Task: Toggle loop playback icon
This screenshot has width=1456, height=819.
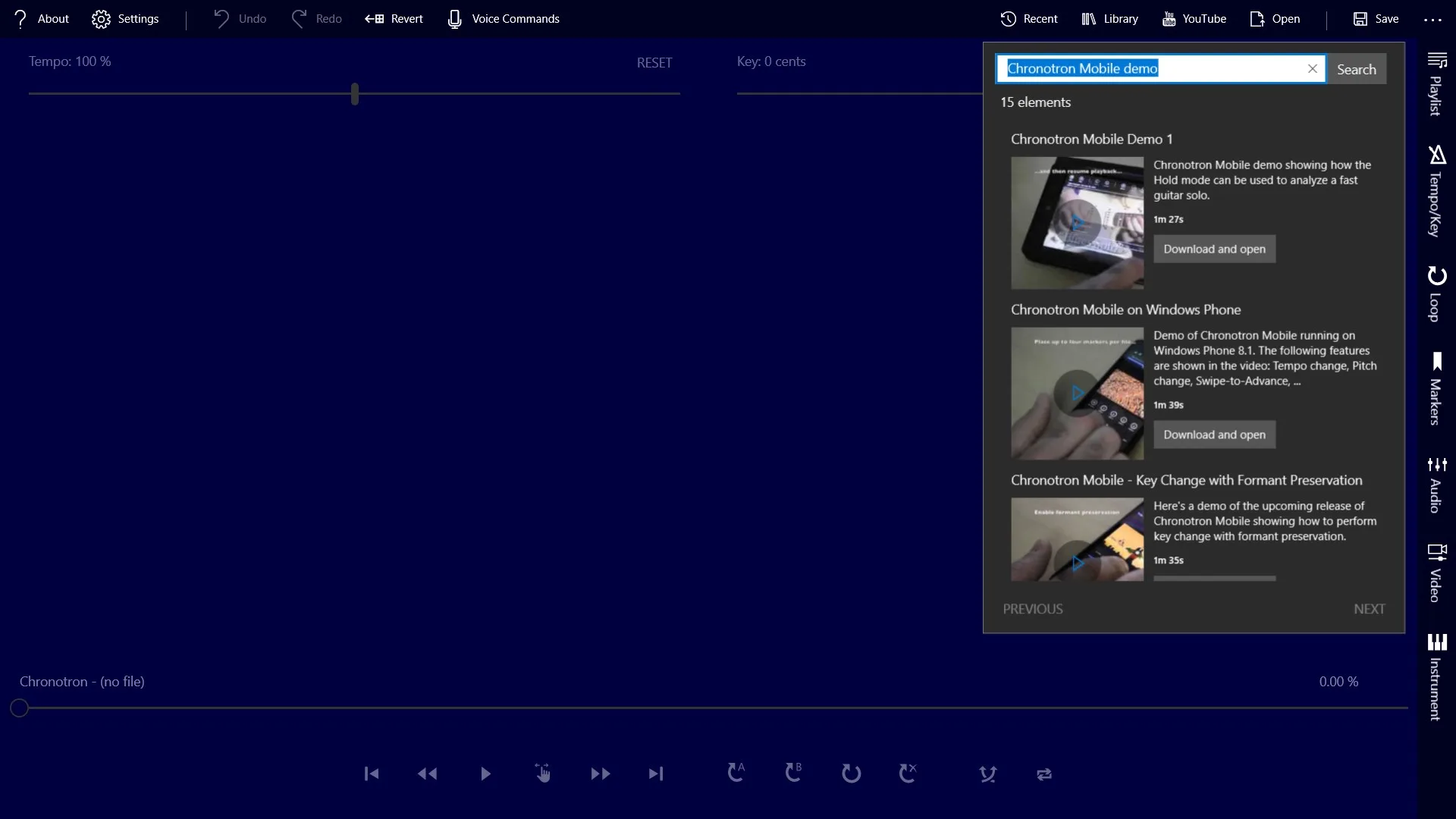Action: pos(851,773)
